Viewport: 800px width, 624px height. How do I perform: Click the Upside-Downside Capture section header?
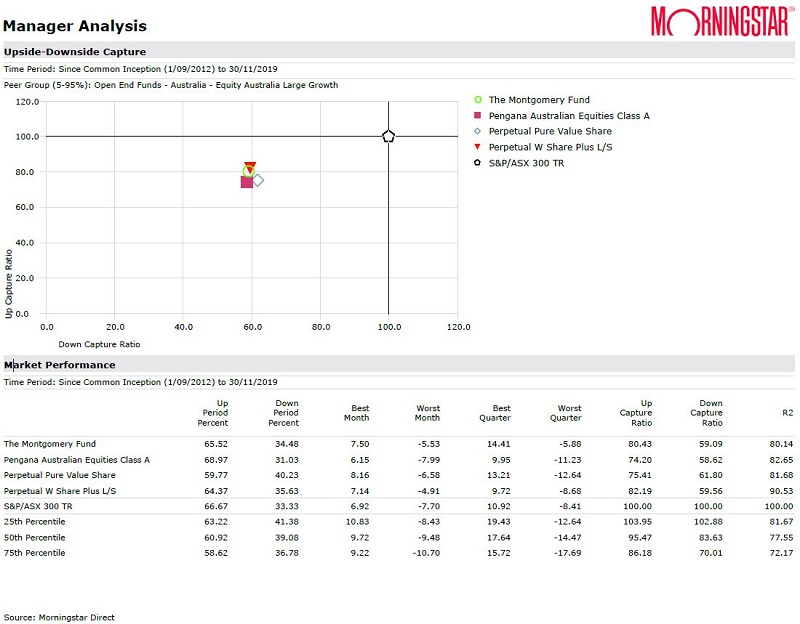pos(75,51)
